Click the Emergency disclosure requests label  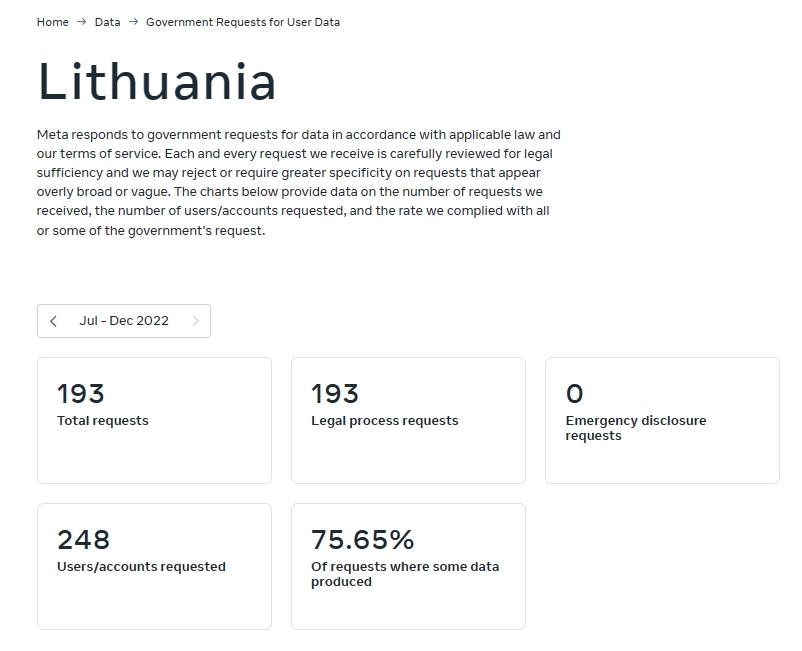click(636, 428)
